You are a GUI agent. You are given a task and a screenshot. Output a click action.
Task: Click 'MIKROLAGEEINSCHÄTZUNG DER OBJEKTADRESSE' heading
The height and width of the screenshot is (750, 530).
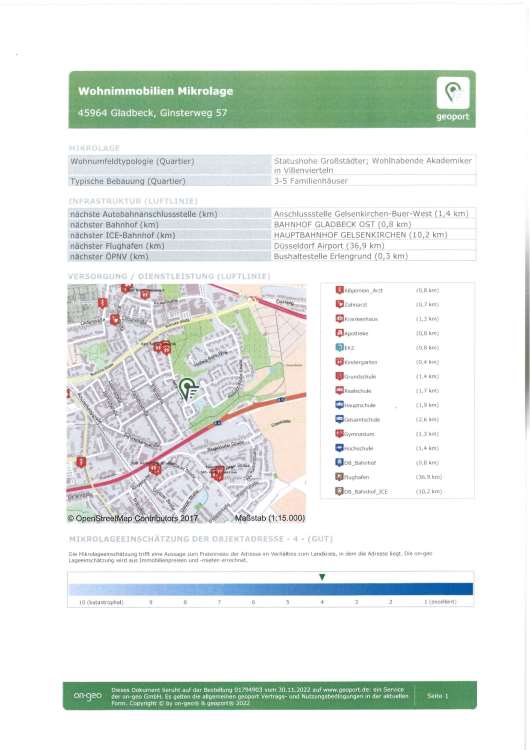[200, 539]
